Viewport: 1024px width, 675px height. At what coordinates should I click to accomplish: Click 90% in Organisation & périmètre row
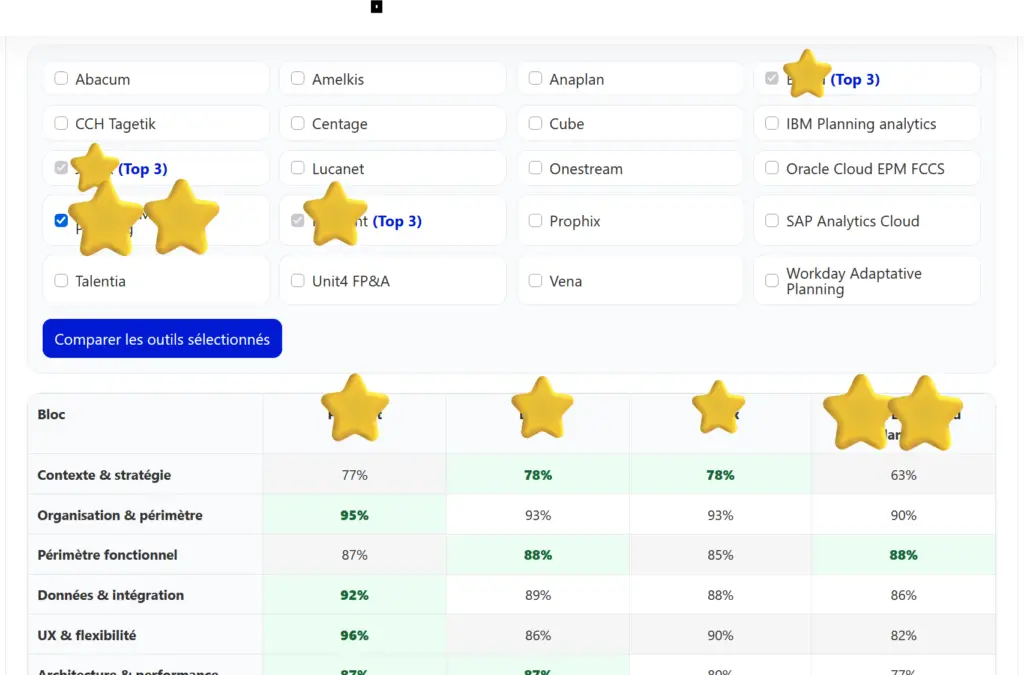(904, 515)
